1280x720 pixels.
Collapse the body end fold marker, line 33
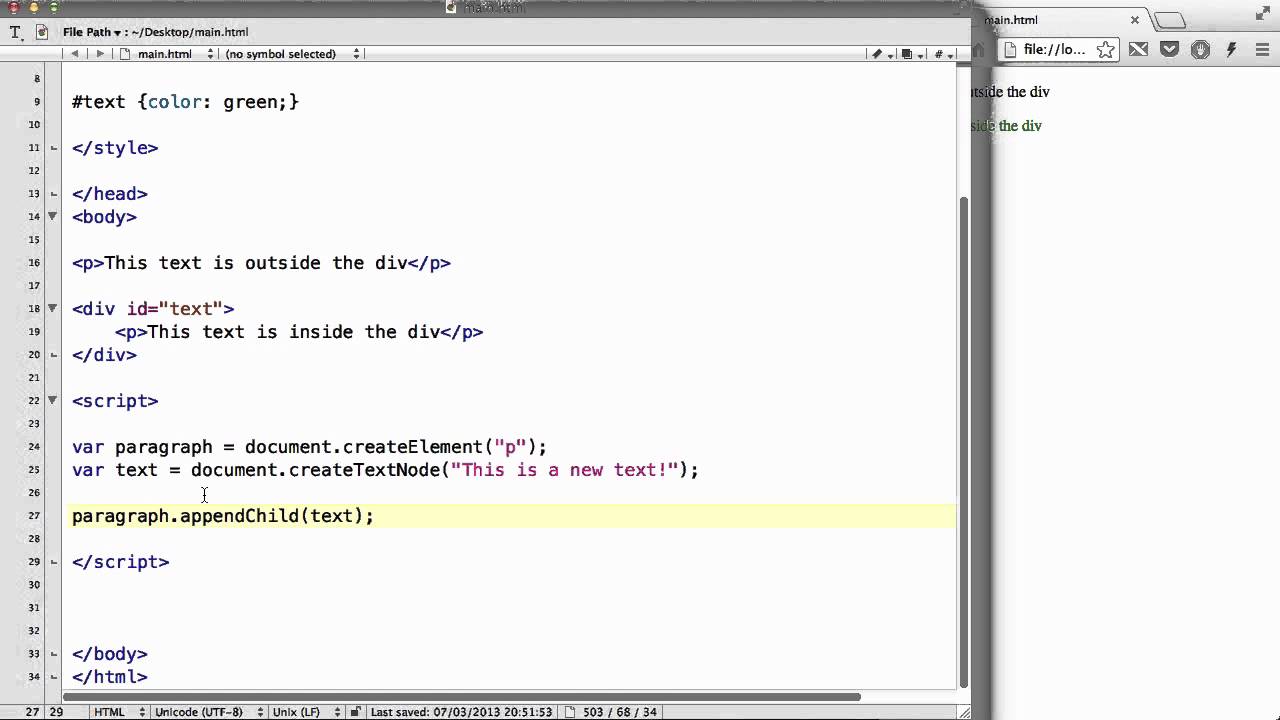click(53, 654)
